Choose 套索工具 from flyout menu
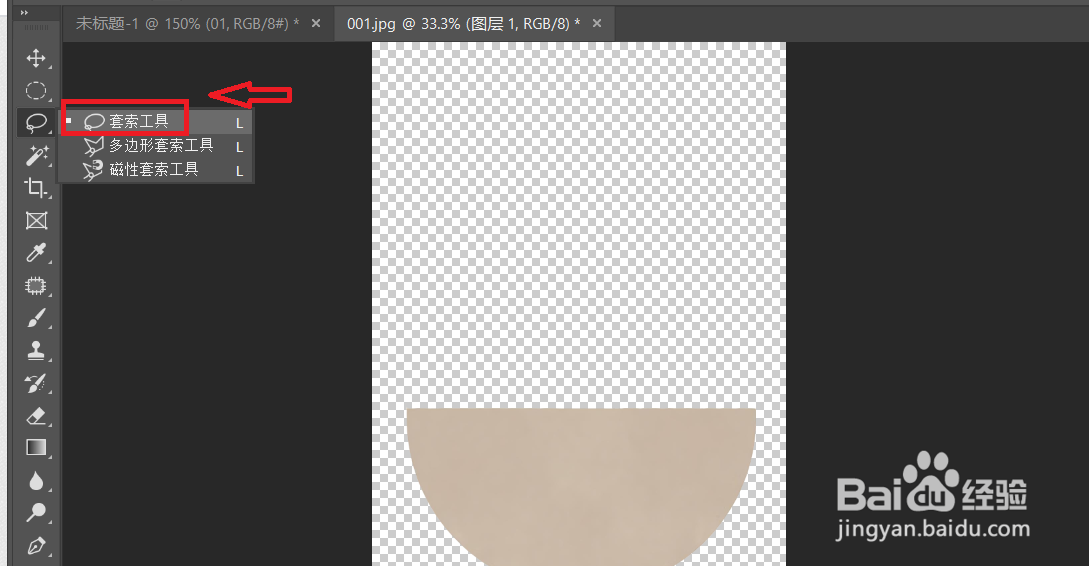 [156, 122]
